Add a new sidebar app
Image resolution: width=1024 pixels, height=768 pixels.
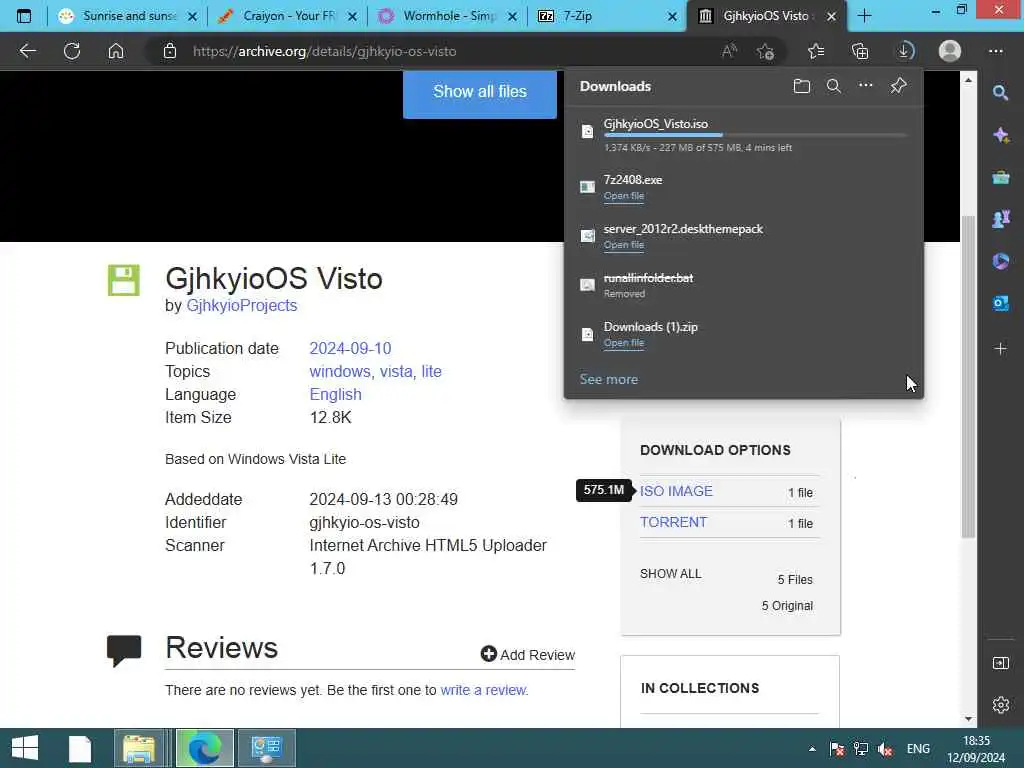(x=1000, y=349)
